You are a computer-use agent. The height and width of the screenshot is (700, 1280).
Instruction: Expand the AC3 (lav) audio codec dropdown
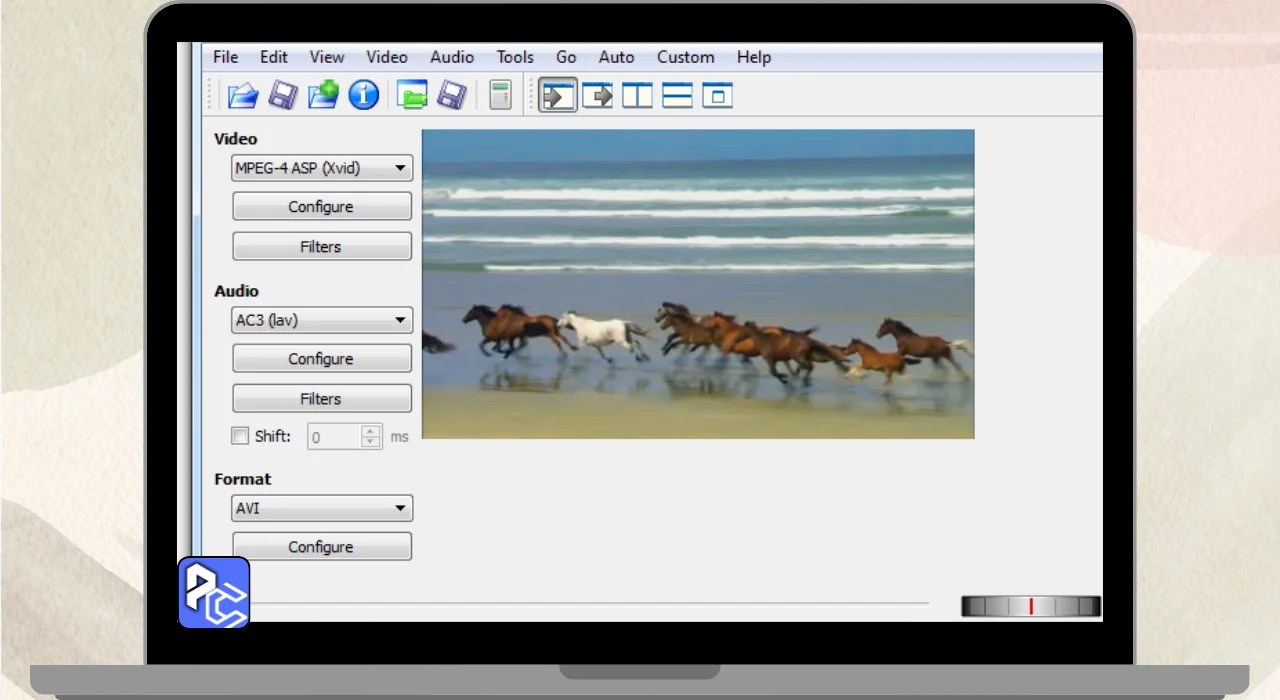coord(321,321)
